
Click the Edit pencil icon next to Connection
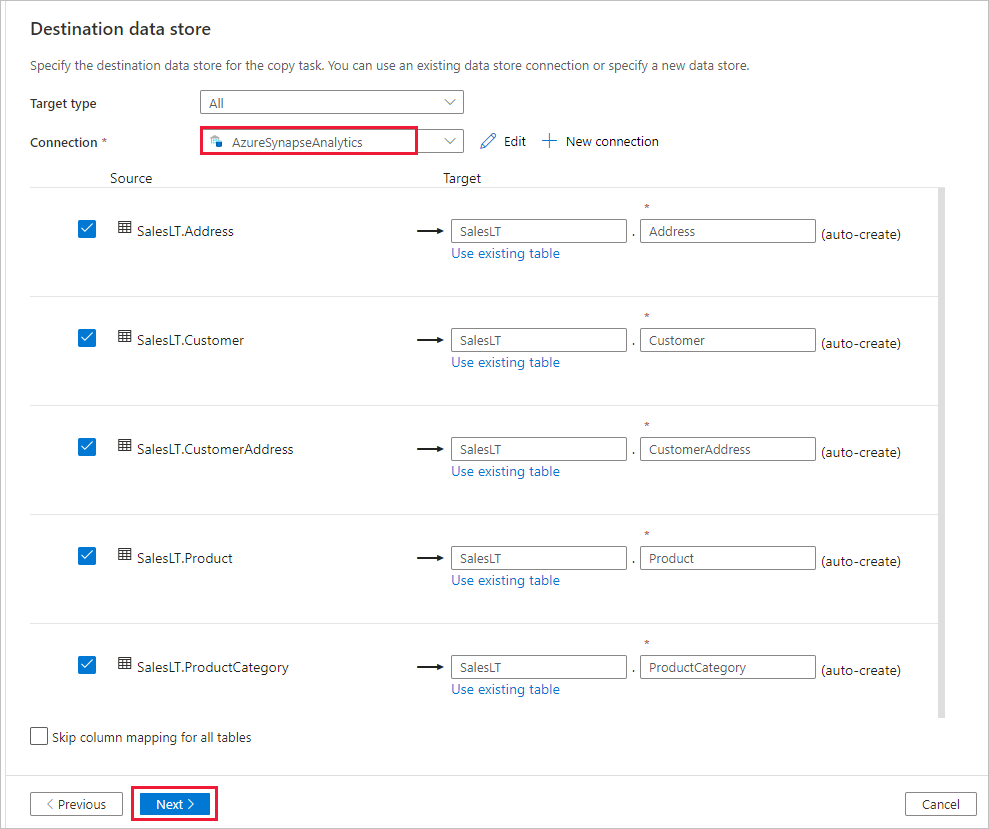[487, 140]
